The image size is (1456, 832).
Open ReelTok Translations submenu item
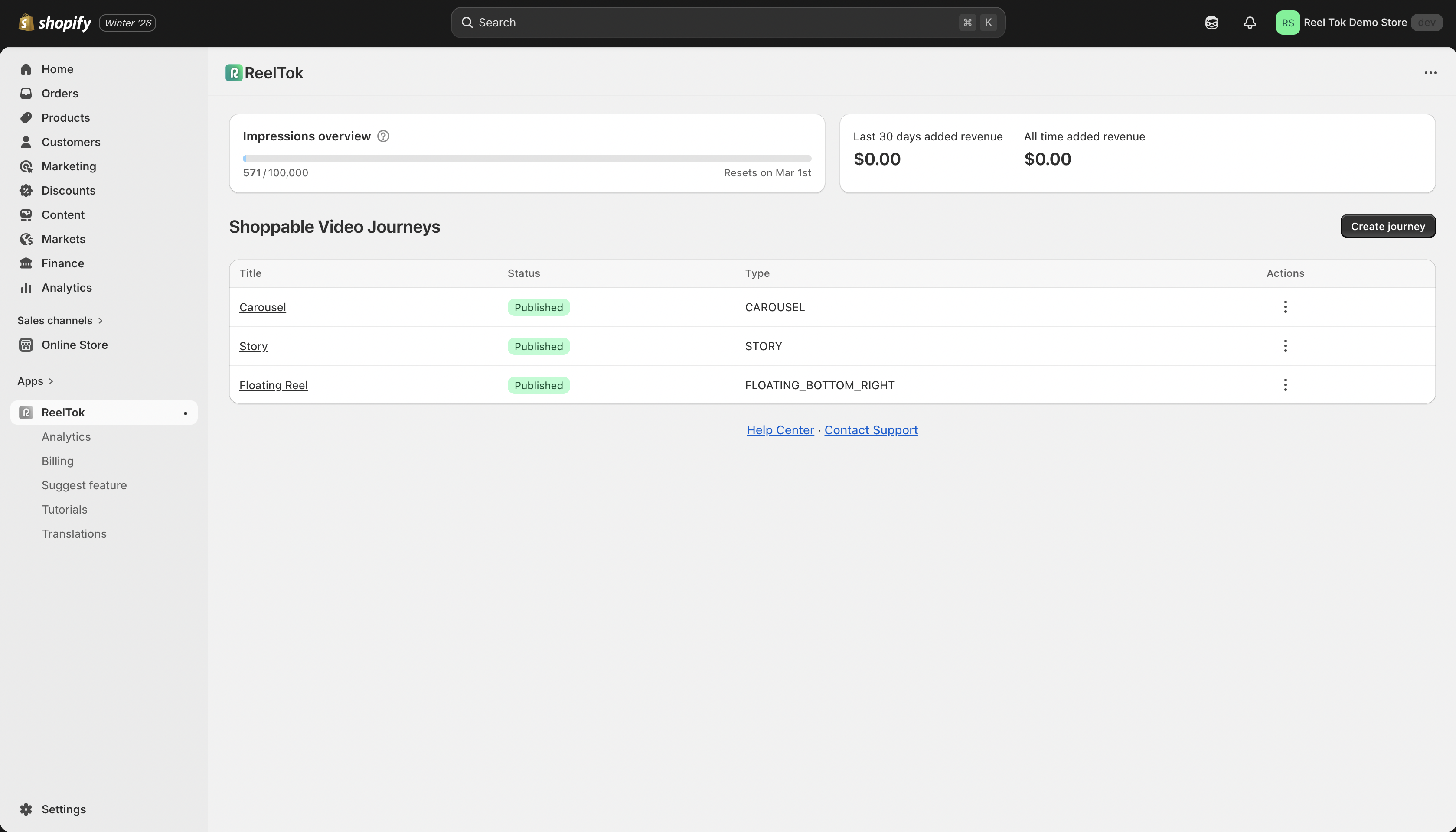74,534
